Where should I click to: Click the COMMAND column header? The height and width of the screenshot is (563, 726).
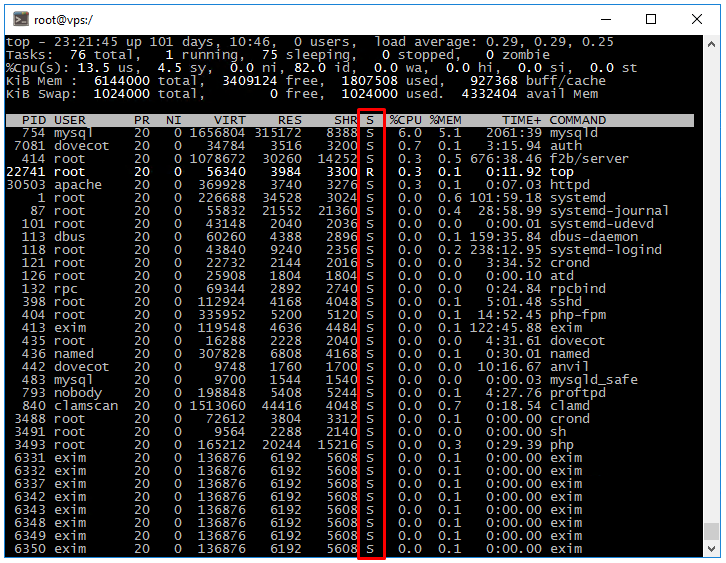pos(578,120)
